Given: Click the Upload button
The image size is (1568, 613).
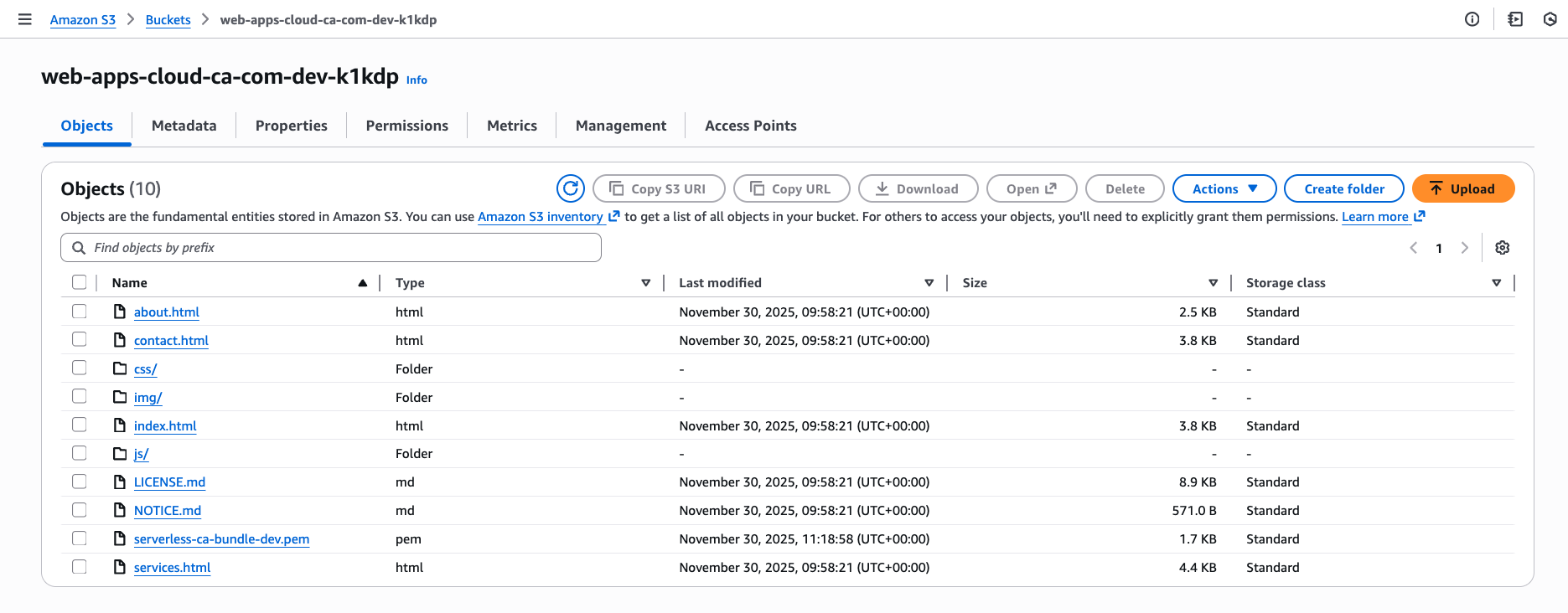Looking at the screenshot, I should pyautogui.click(x=1463, y=188).
